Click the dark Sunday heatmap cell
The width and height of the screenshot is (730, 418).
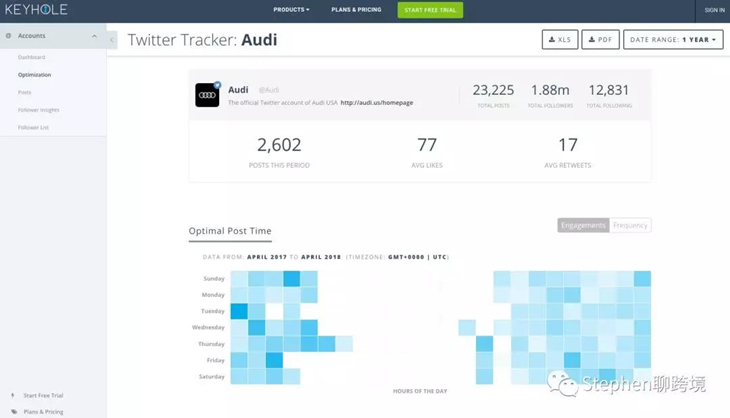coord(292,278)
